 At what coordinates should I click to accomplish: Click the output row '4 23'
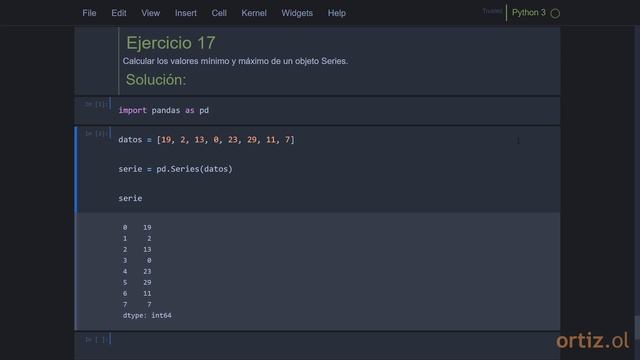tap(137, 271)
